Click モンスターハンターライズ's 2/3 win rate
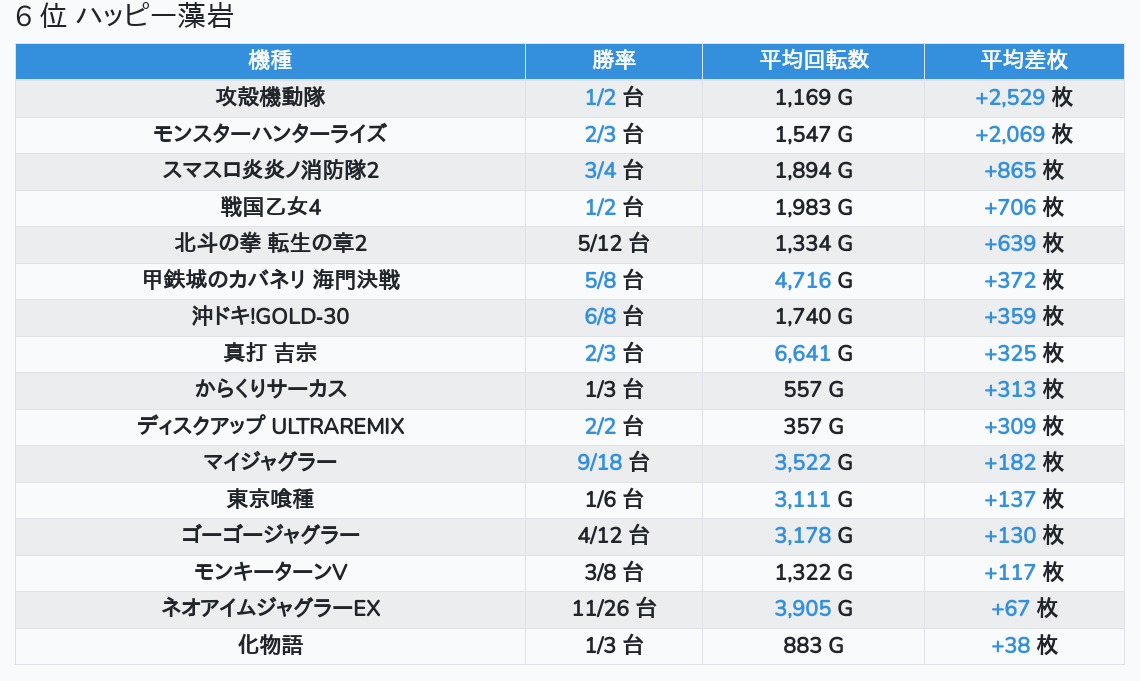The height and width of the screenshot is (681, 1140). tap(600, 134)
